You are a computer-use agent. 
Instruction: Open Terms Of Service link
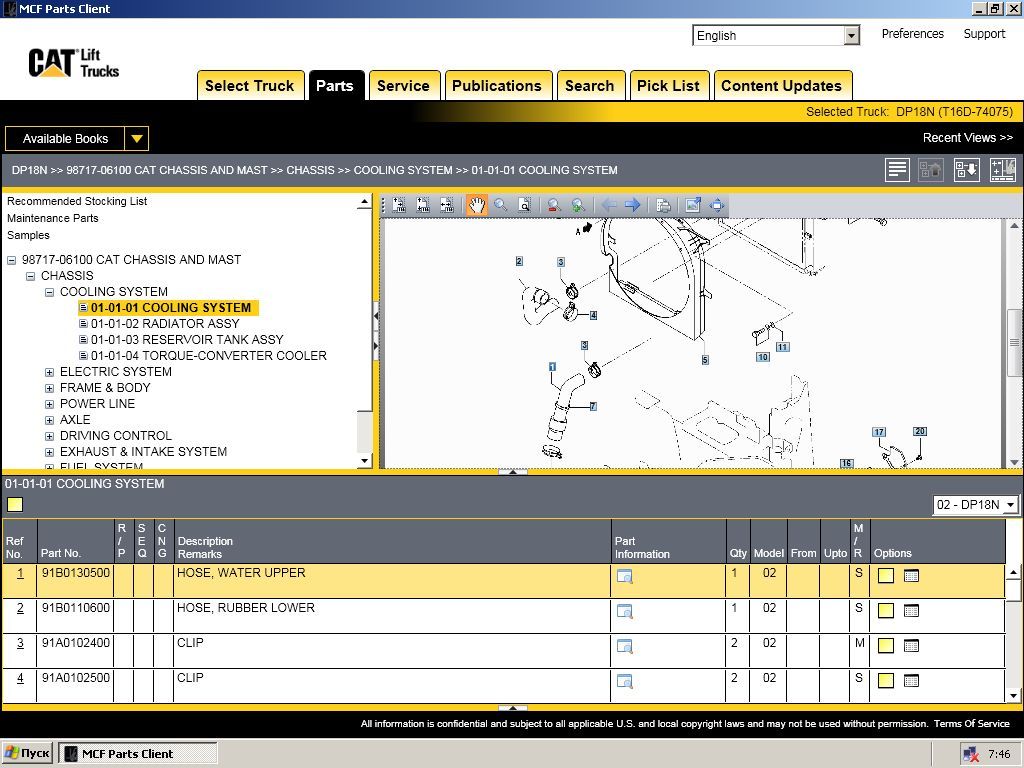point(972,724)
